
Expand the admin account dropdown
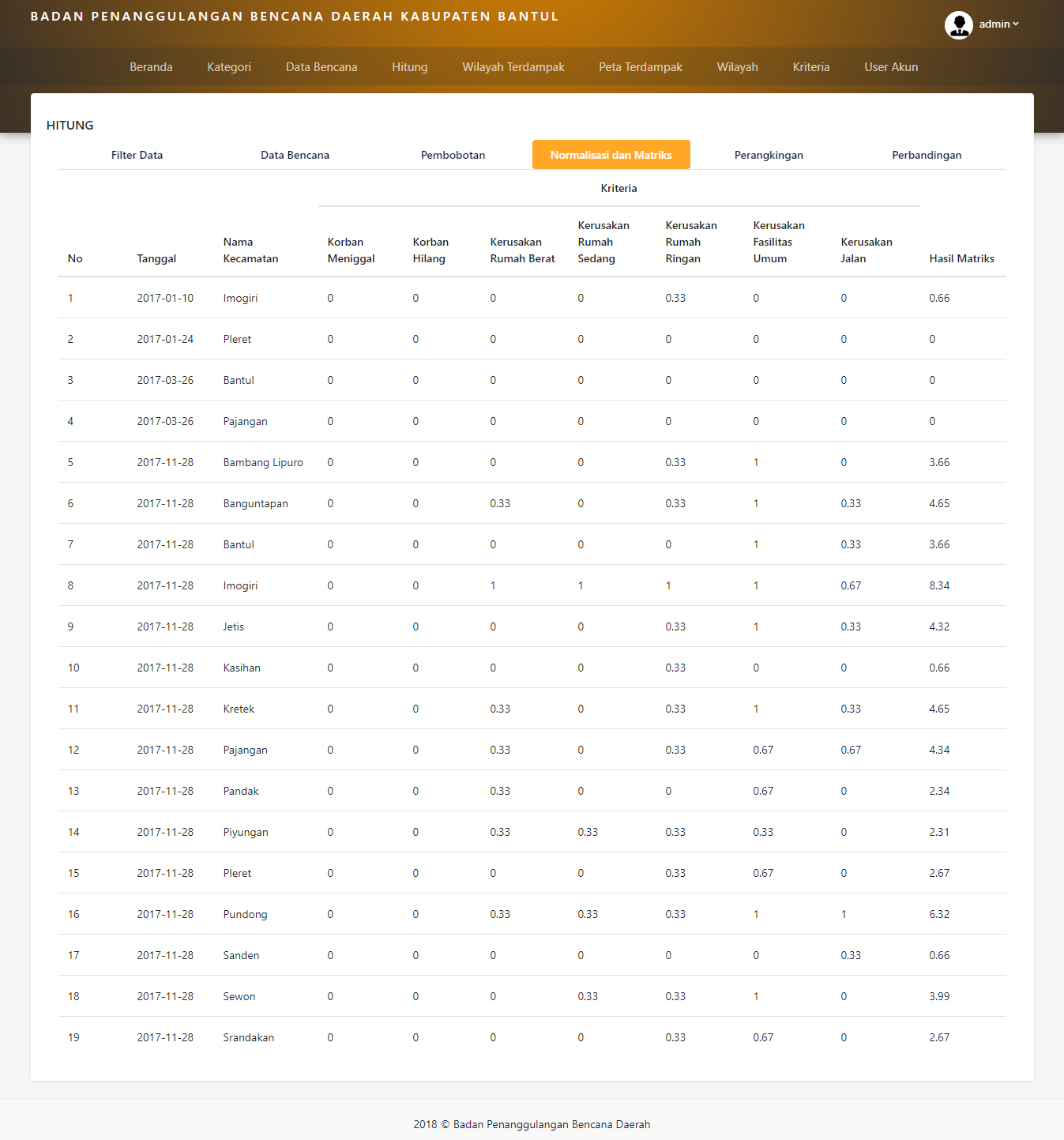pos(999,24)
